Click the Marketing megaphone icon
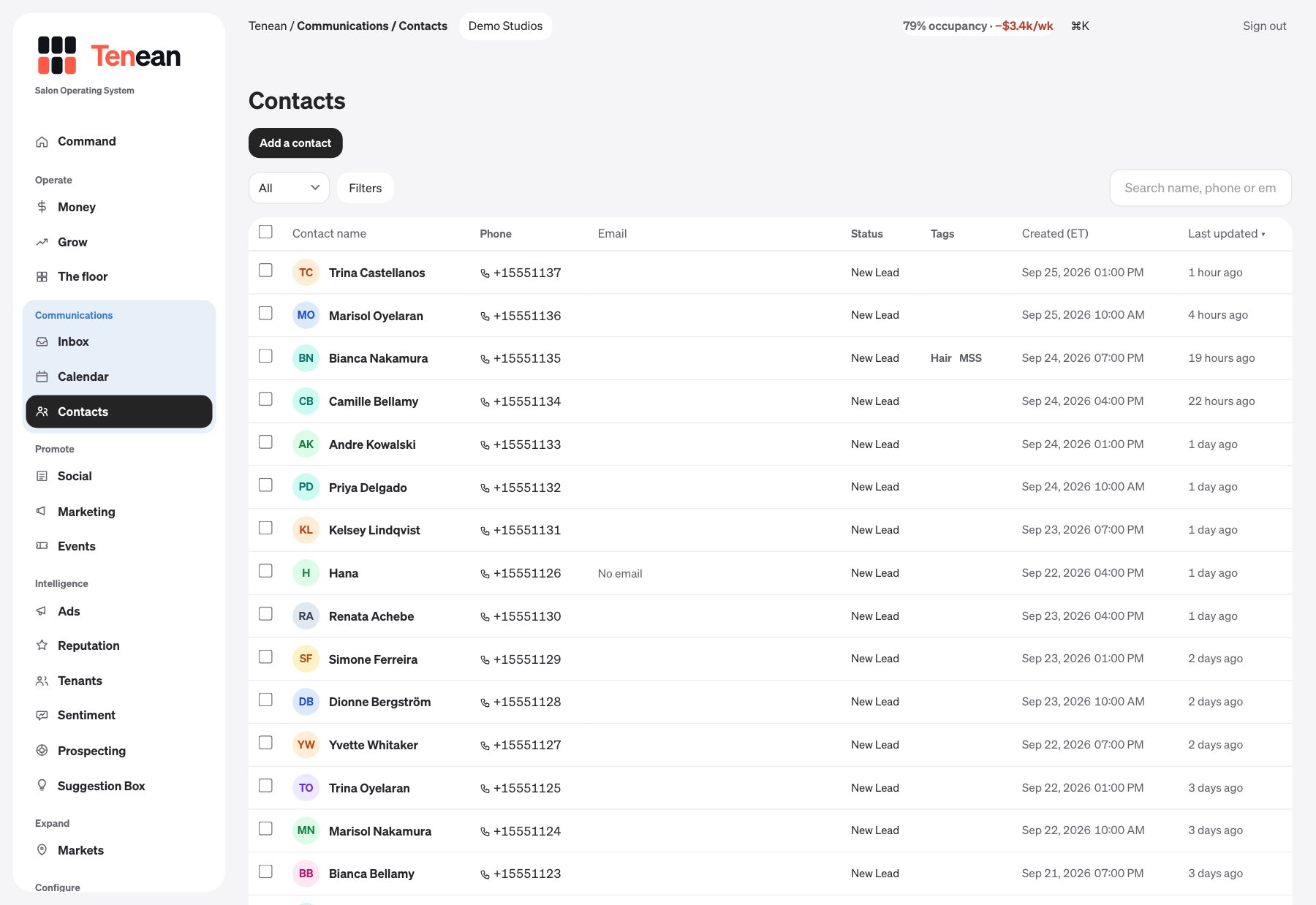Image resolution: width=1316 pixels, height=905 pixels. tap(42, 511)
